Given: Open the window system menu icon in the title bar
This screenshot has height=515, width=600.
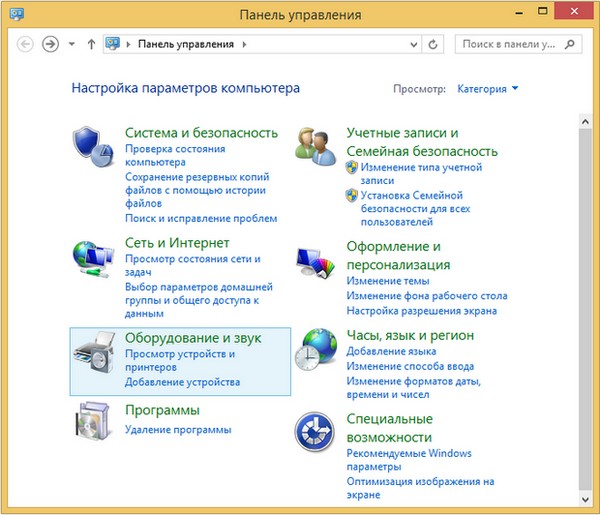Looking at the screenshot, I should click(17, 14).
